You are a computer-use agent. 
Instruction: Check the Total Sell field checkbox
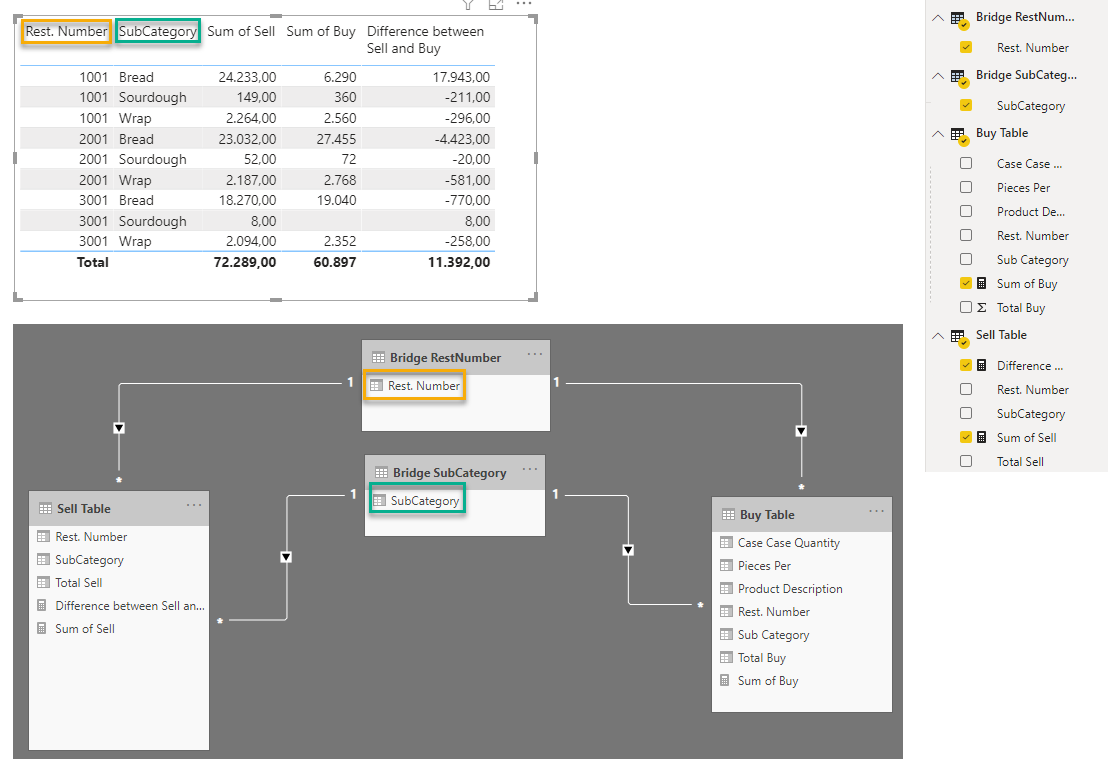point(966,461)
